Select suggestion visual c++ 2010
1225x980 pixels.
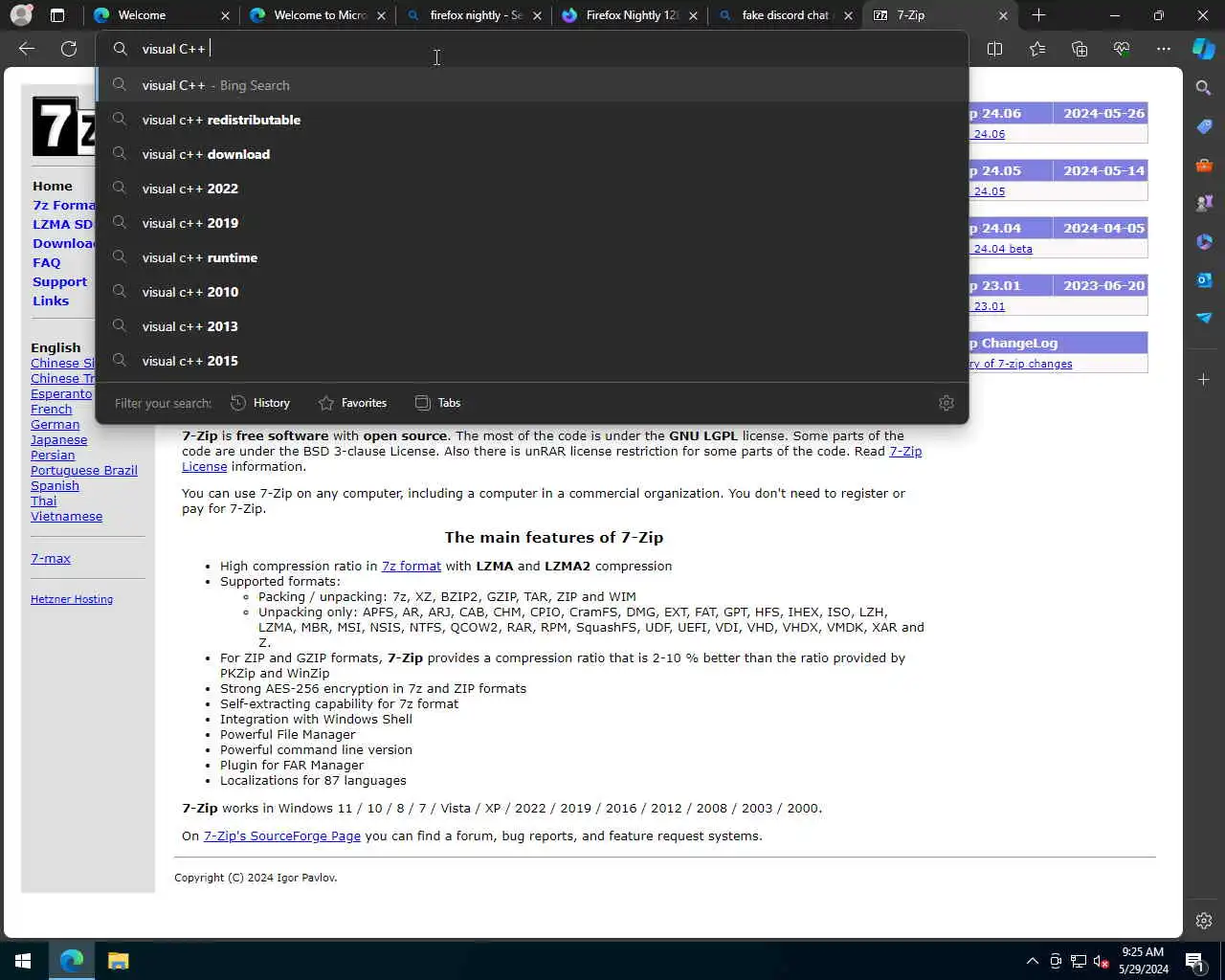pos(532,292)
